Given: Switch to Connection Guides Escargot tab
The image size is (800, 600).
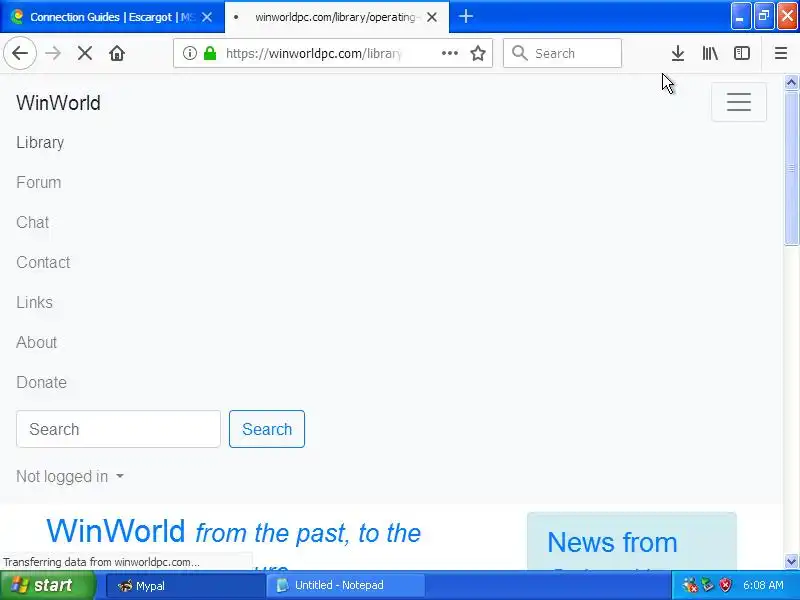Looking at the screenshot, I should click(112, 17).
